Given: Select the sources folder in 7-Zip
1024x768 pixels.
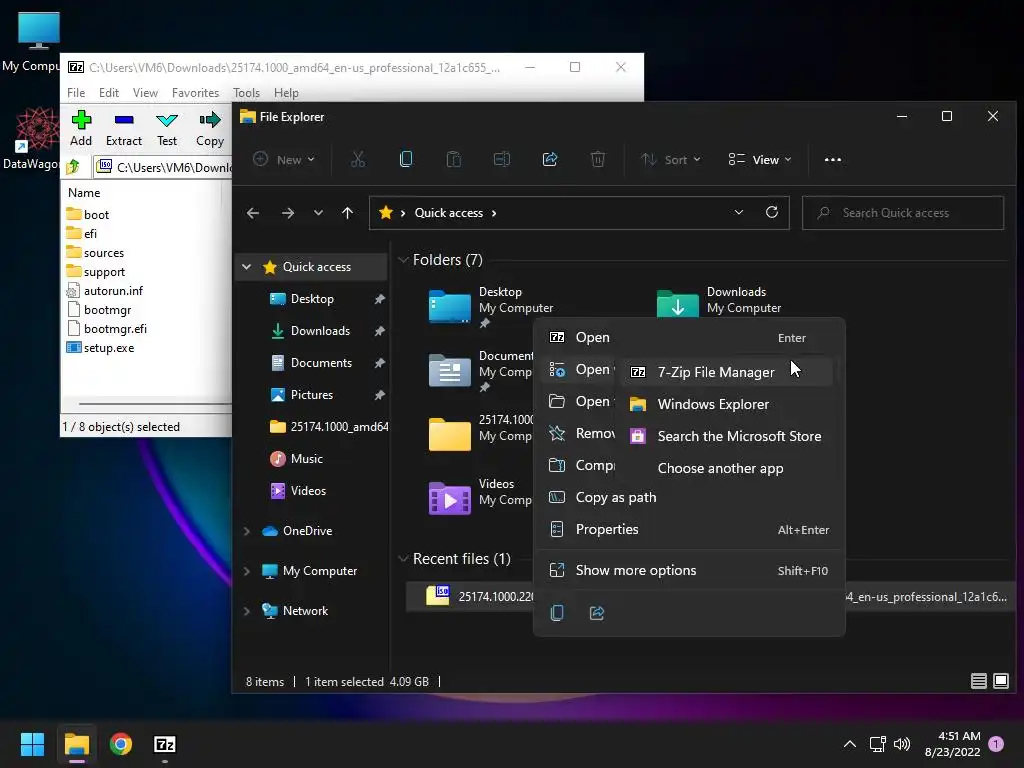Looking at the screenshot, I should coord(95,253).
